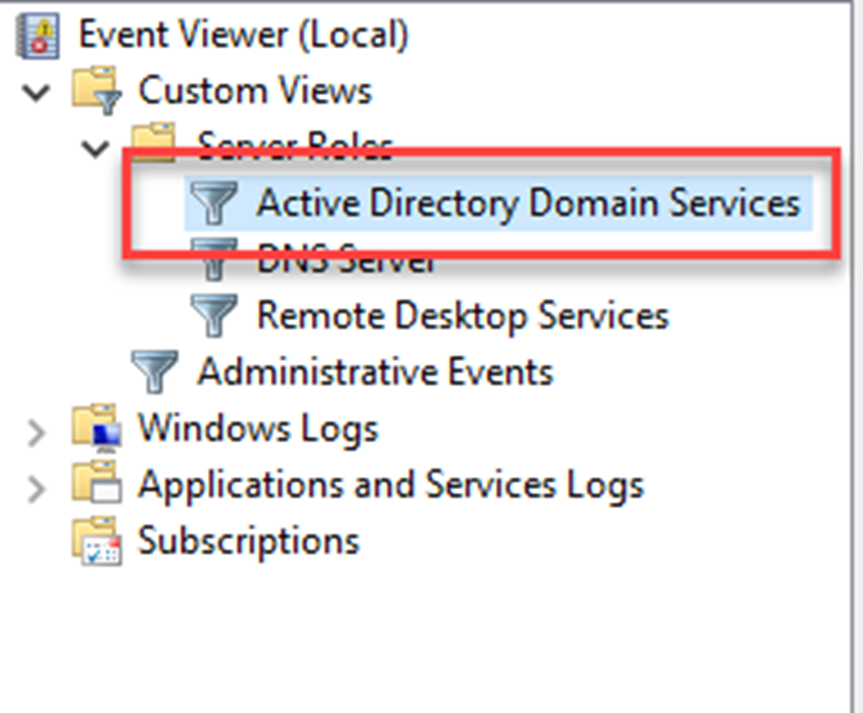The height and width of the screenshot is (713, 863).
Task: Click the Active Directory Domain Services filter icon
Action: (x=214, y=203)
